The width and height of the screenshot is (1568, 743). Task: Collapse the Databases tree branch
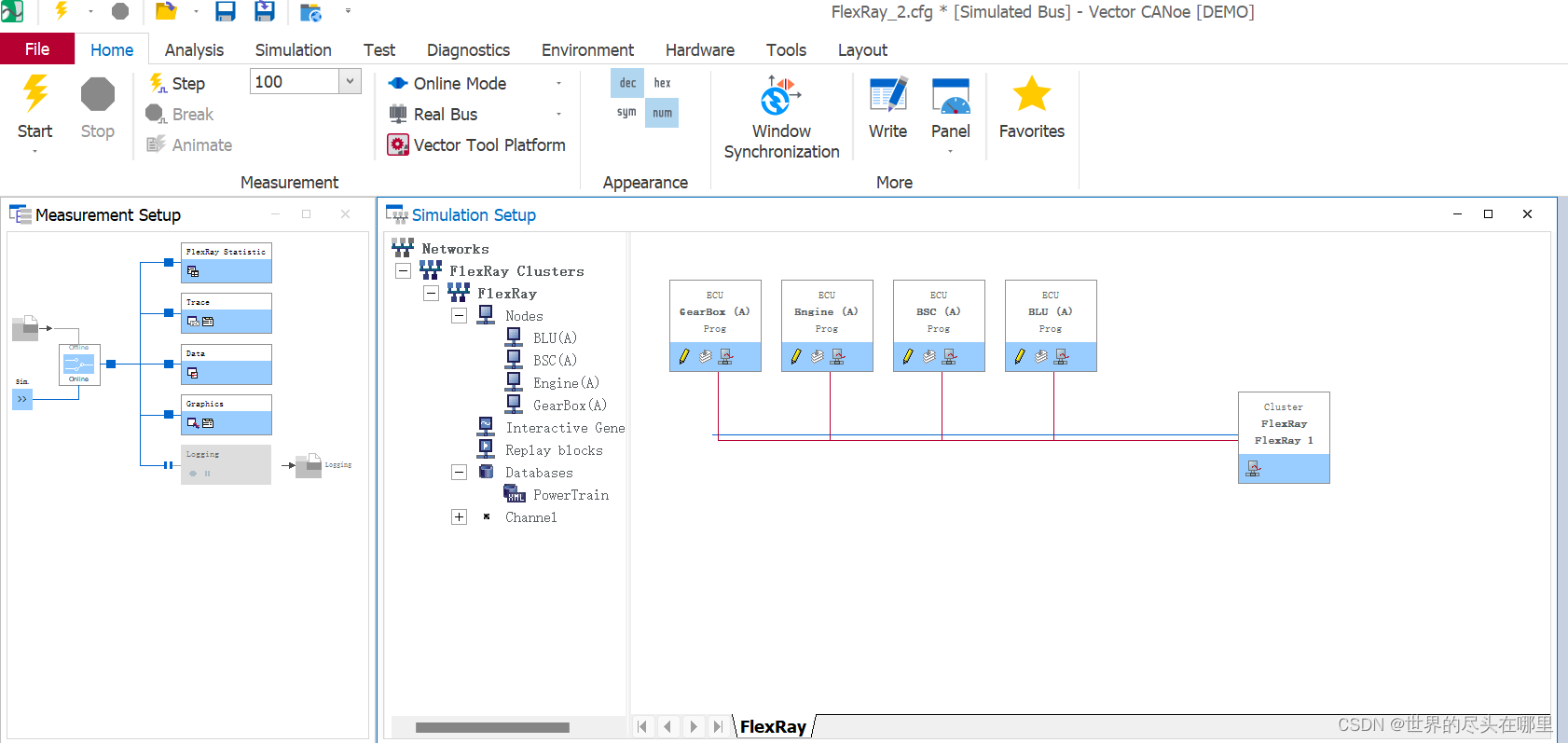(459, 473)
